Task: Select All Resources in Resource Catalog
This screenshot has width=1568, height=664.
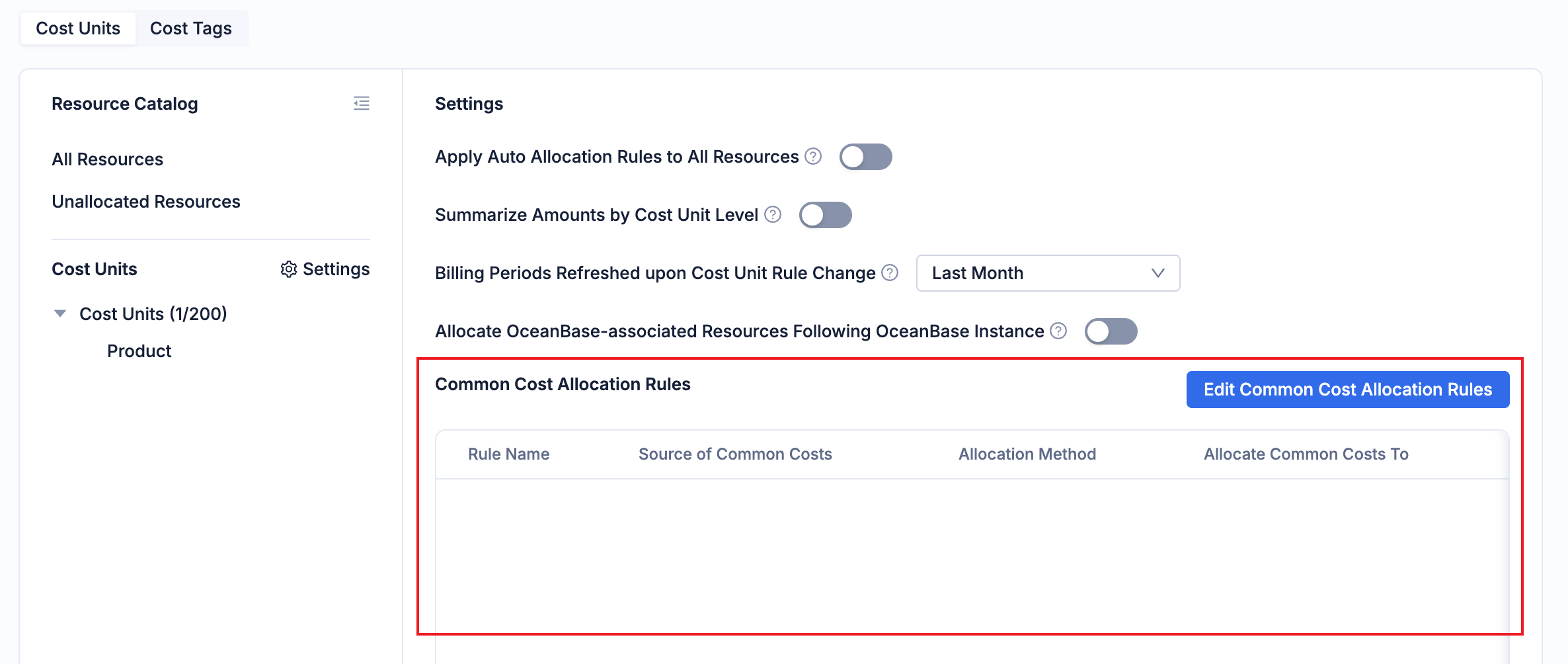Action: pyautogui.click(x=107, y=159)
